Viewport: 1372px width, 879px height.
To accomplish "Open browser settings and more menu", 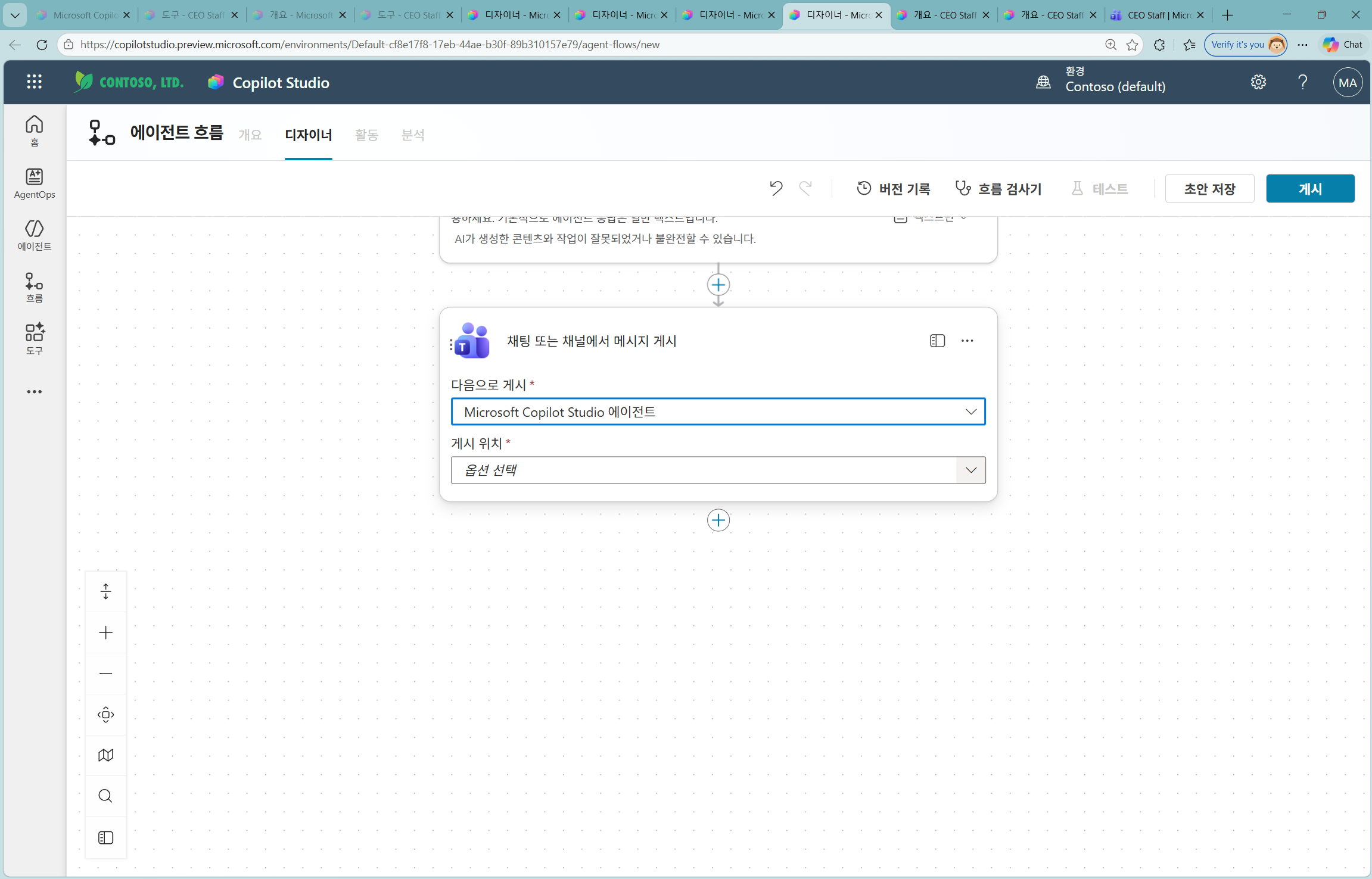I will coord(1303,45).
